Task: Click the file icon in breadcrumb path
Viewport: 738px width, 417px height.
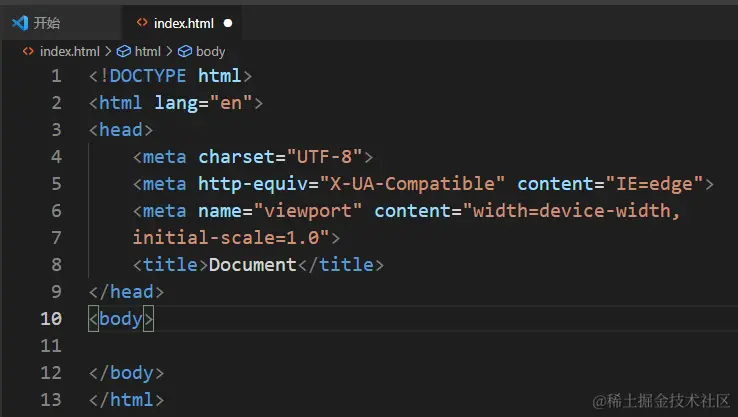Action: click(28, 51)
